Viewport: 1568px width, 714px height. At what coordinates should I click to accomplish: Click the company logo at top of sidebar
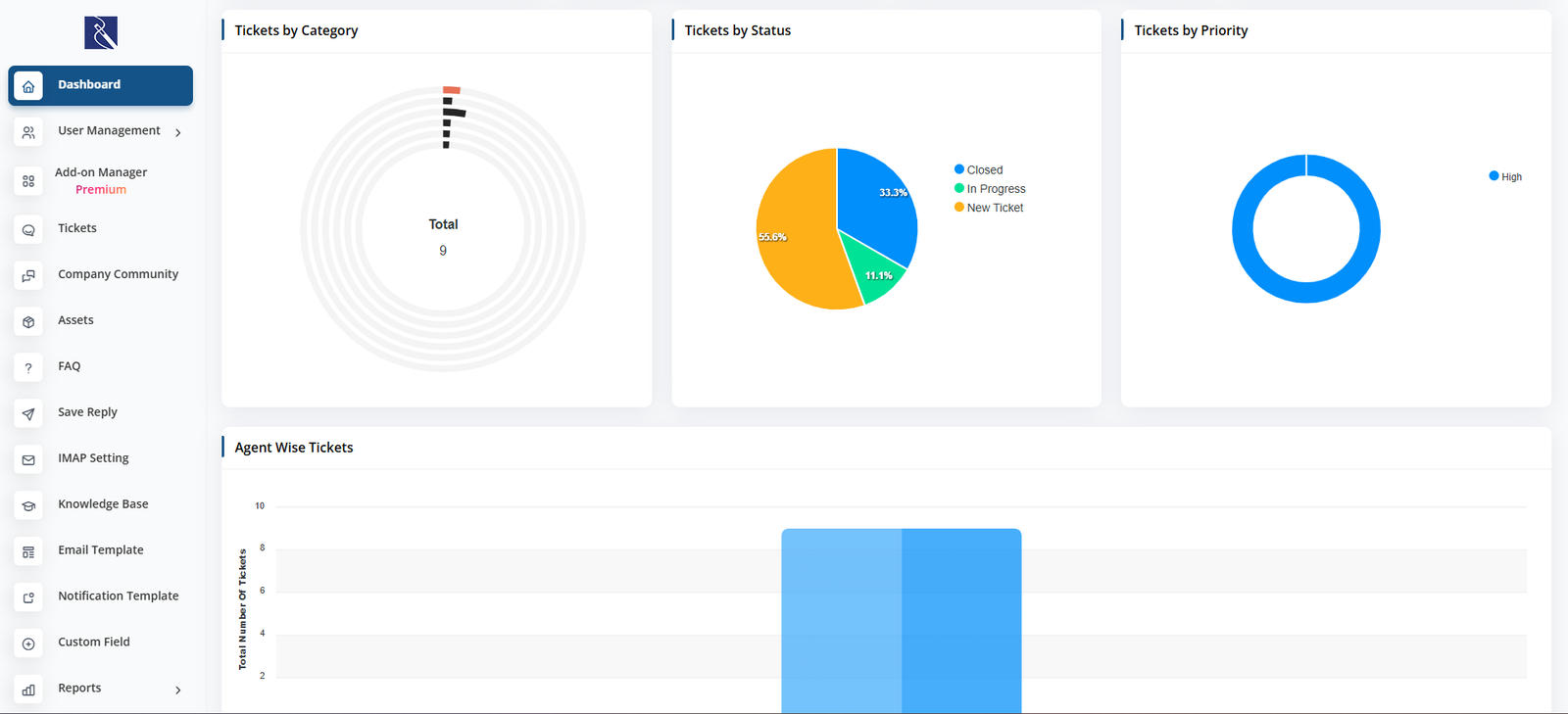point(101,32)
